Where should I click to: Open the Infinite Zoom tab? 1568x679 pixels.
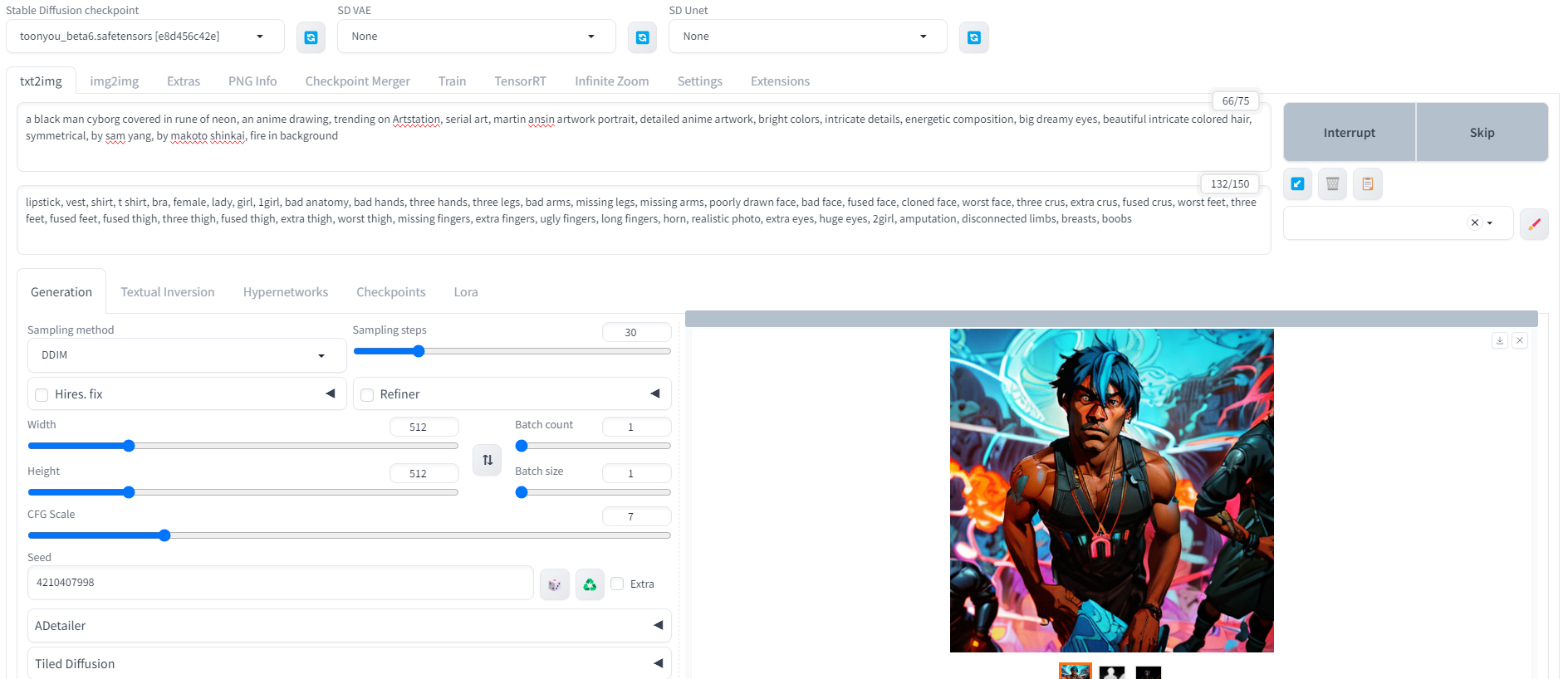pos(612,81)
